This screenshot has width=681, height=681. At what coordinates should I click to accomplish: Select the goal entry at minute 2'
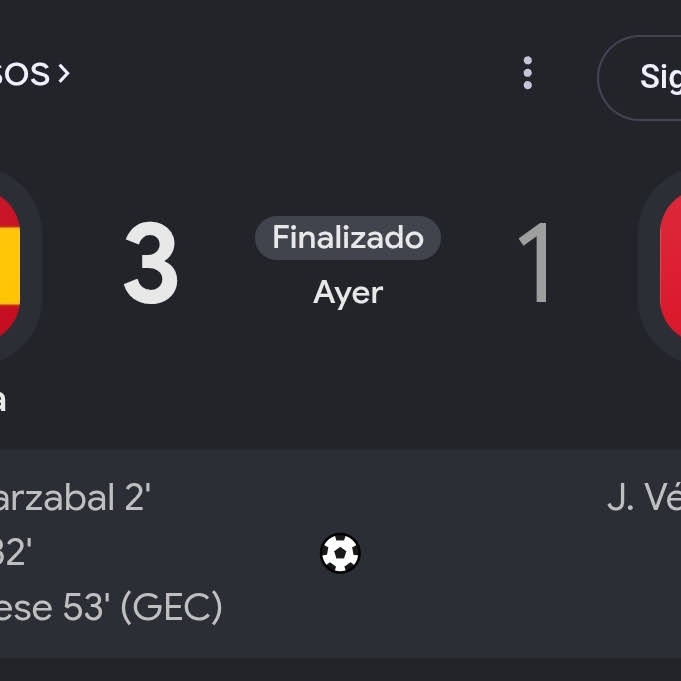75,498
